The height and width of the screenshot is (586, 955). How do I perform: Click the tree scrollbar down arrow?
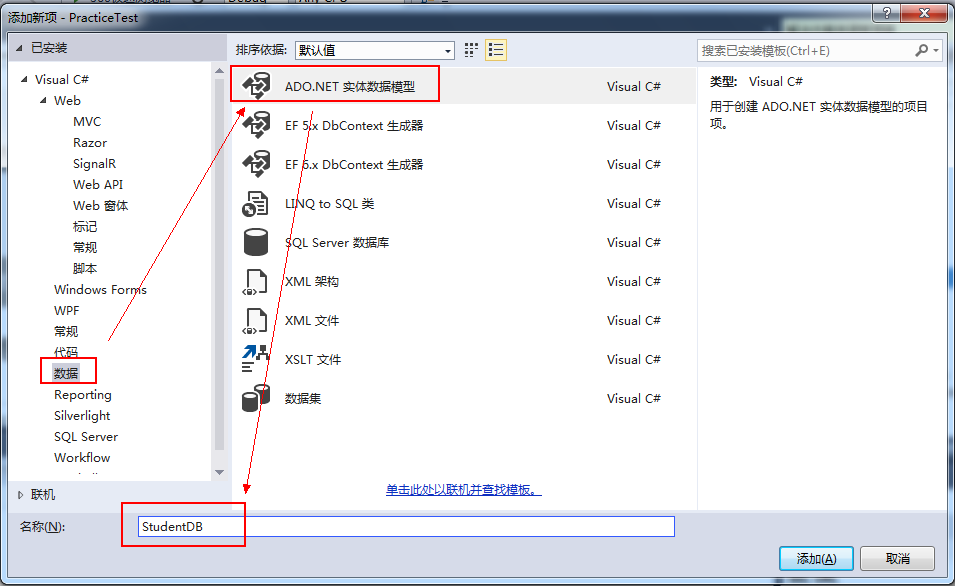click(219, 472)
